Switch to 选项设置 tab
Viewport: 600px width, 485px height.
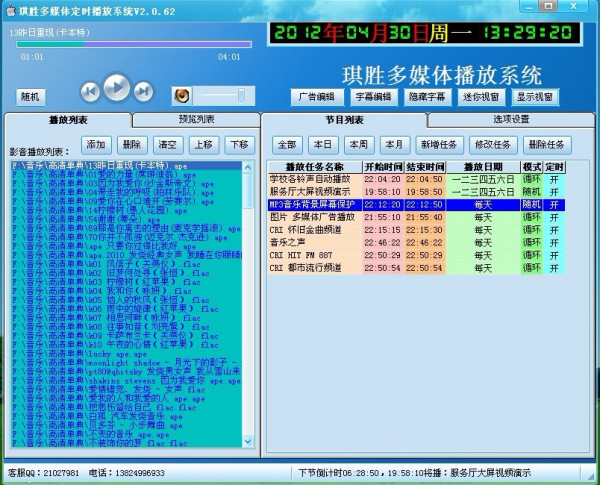(x=511, y=119)
